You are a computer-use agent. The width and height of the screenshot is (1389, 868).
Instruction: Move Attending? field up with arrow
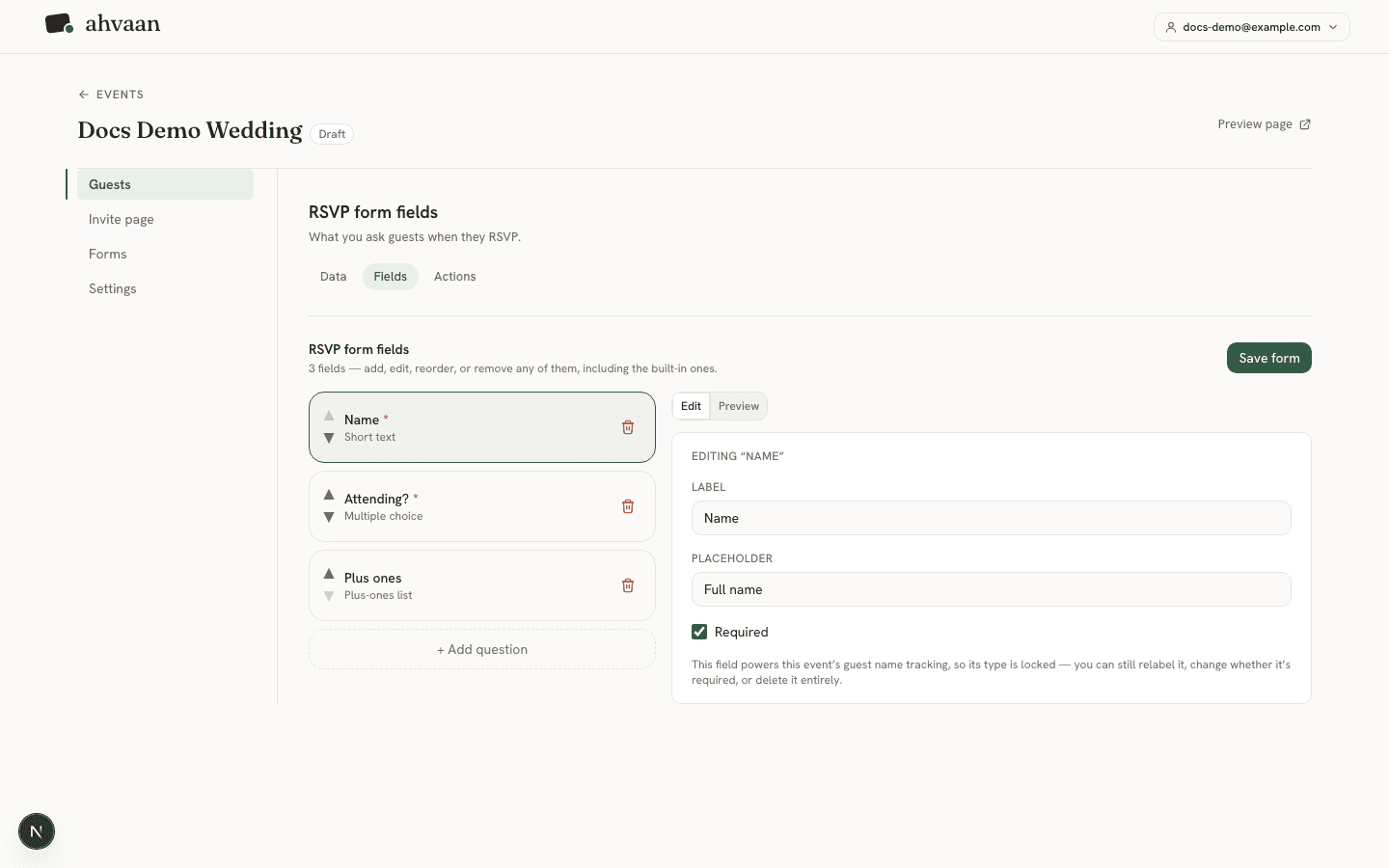[329, 495]
